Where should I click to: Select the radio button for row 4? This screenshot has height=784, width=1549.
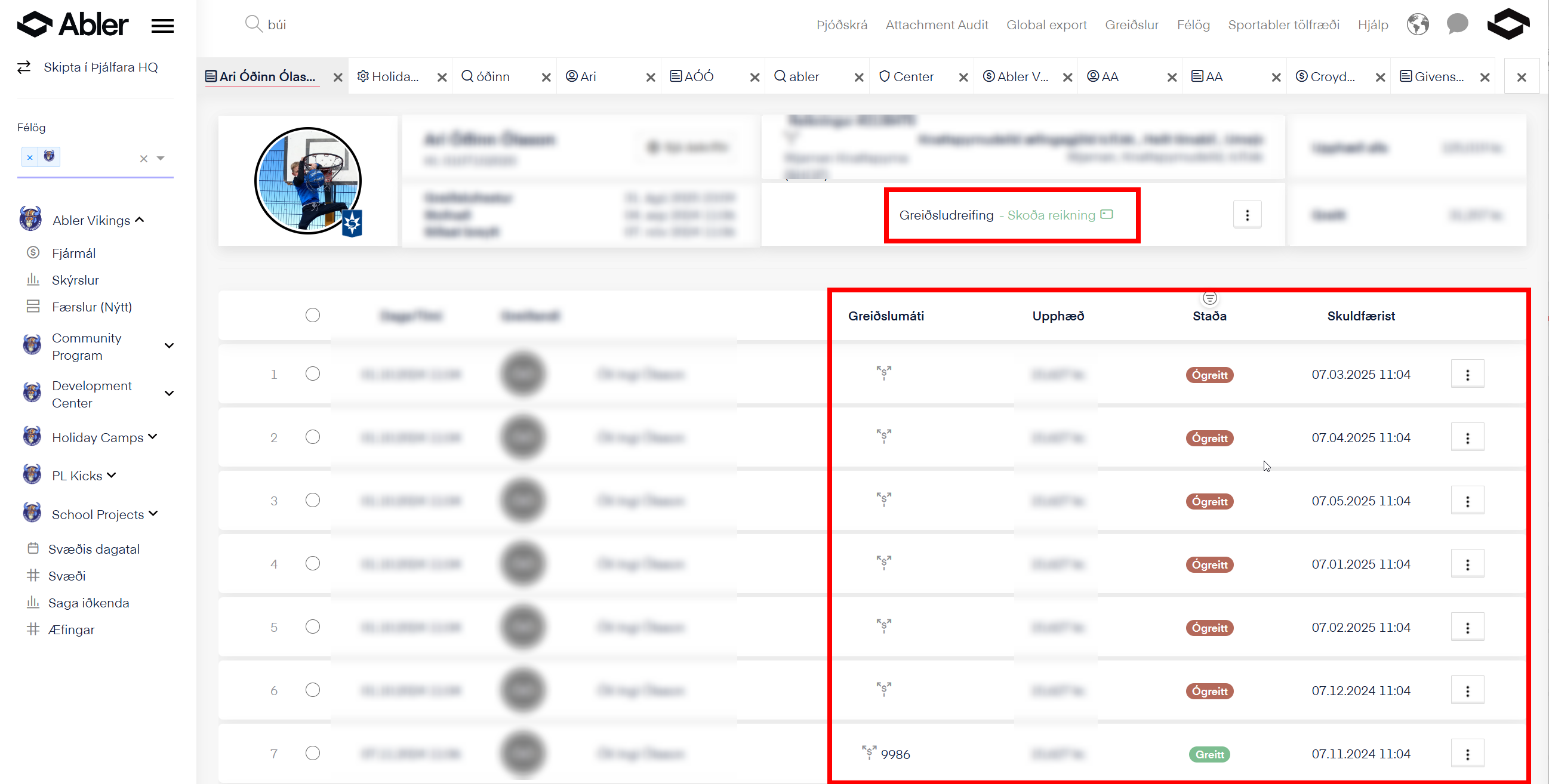[x=313, y=563]
